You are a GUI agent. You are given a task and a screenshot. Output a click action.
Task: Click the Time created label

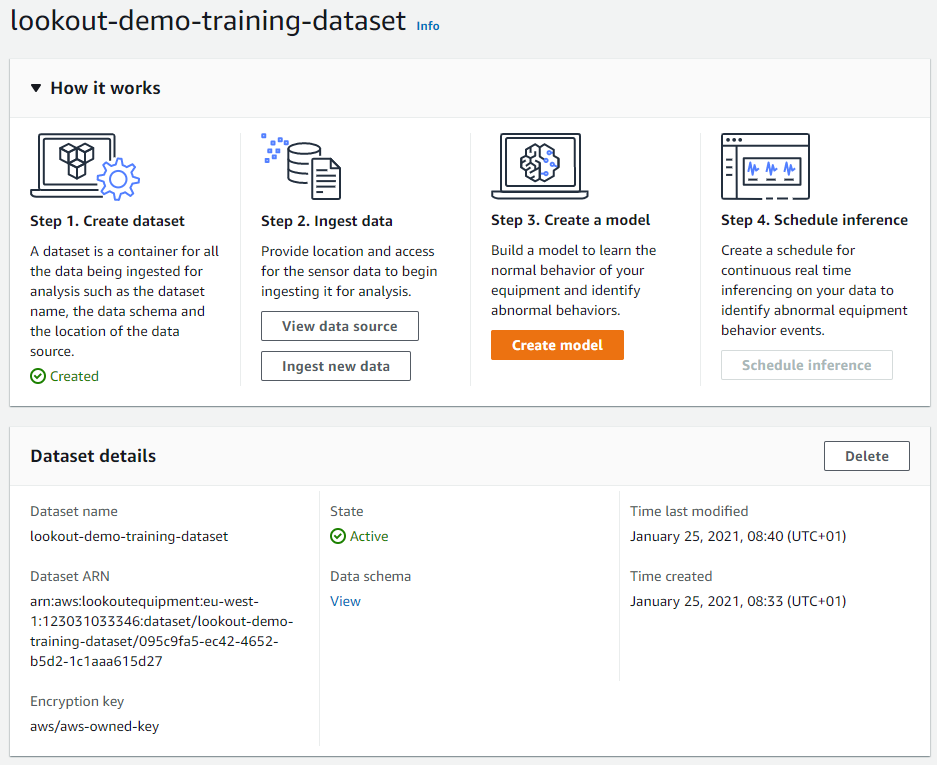(671, 576)
